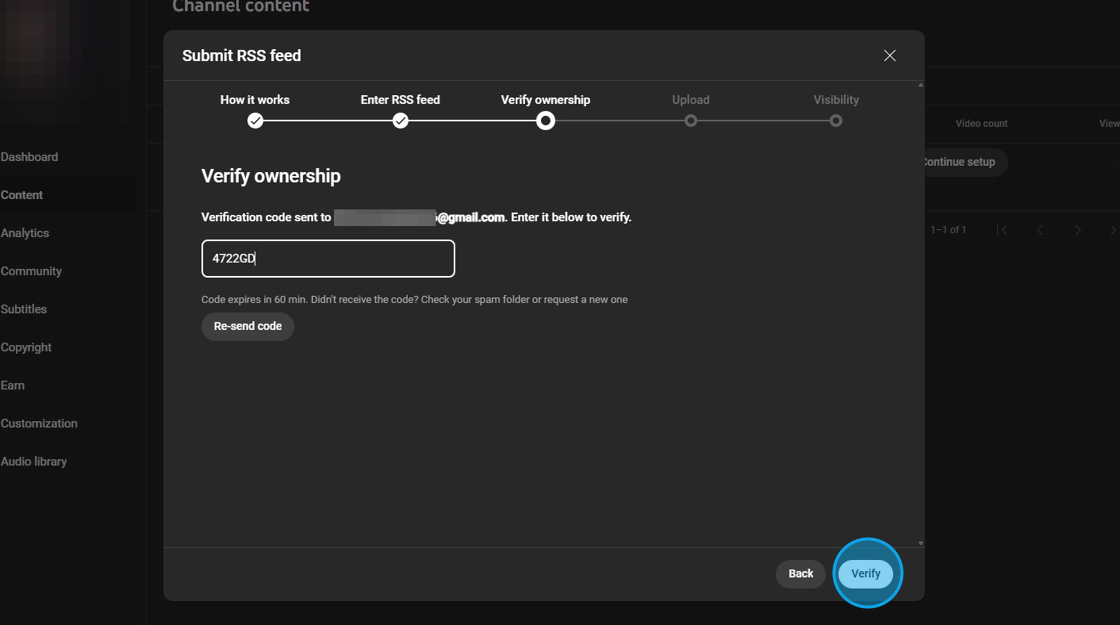Open Analytics in the sidebar
1120x625 pixels.
coord(25,233)
